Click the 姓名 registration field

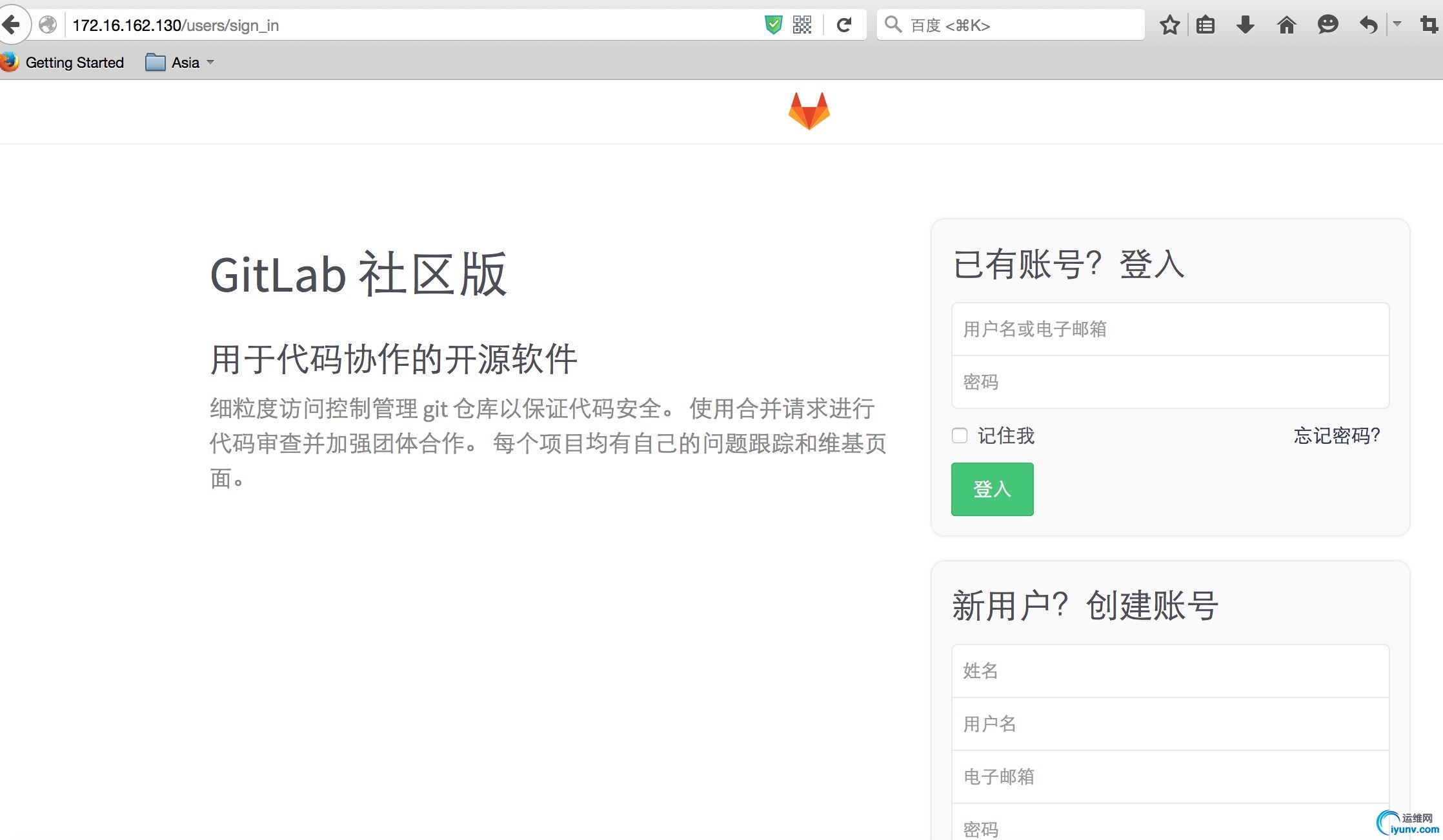(x=1170, y=671)
